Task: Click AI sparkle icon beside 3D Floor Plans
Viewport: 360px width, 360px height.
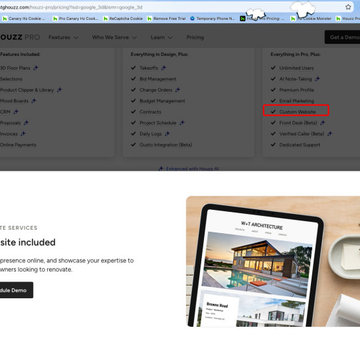Action: [x=36, y=68]
